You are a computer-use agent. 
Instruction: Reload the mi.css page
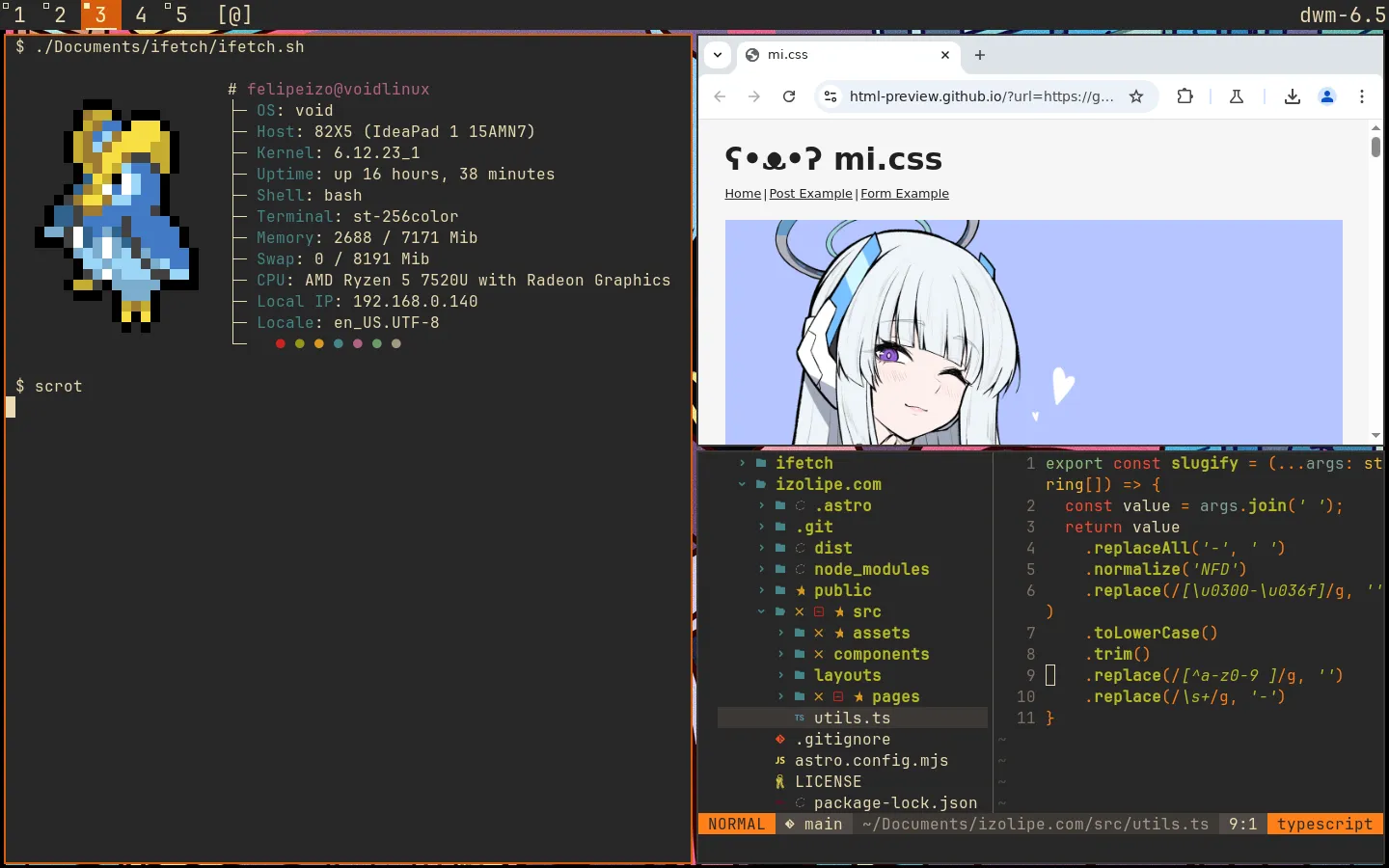pyautogui.click(x=789, y=96)
